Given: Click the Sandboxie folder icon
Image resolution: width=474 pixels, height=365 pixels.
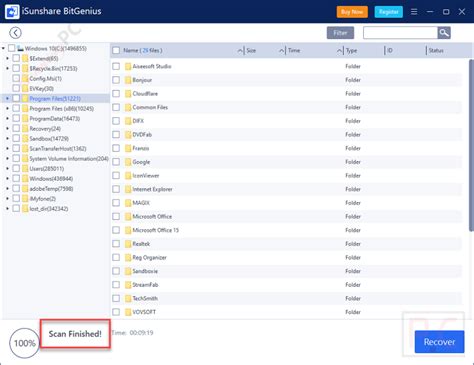Looking at the screenshot, I should click(128, 271).
